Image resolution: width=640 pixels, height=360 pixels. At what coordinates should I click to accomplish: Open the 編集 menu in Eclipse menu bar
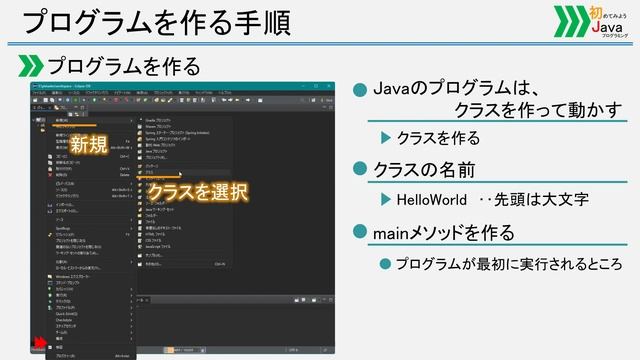56,93
